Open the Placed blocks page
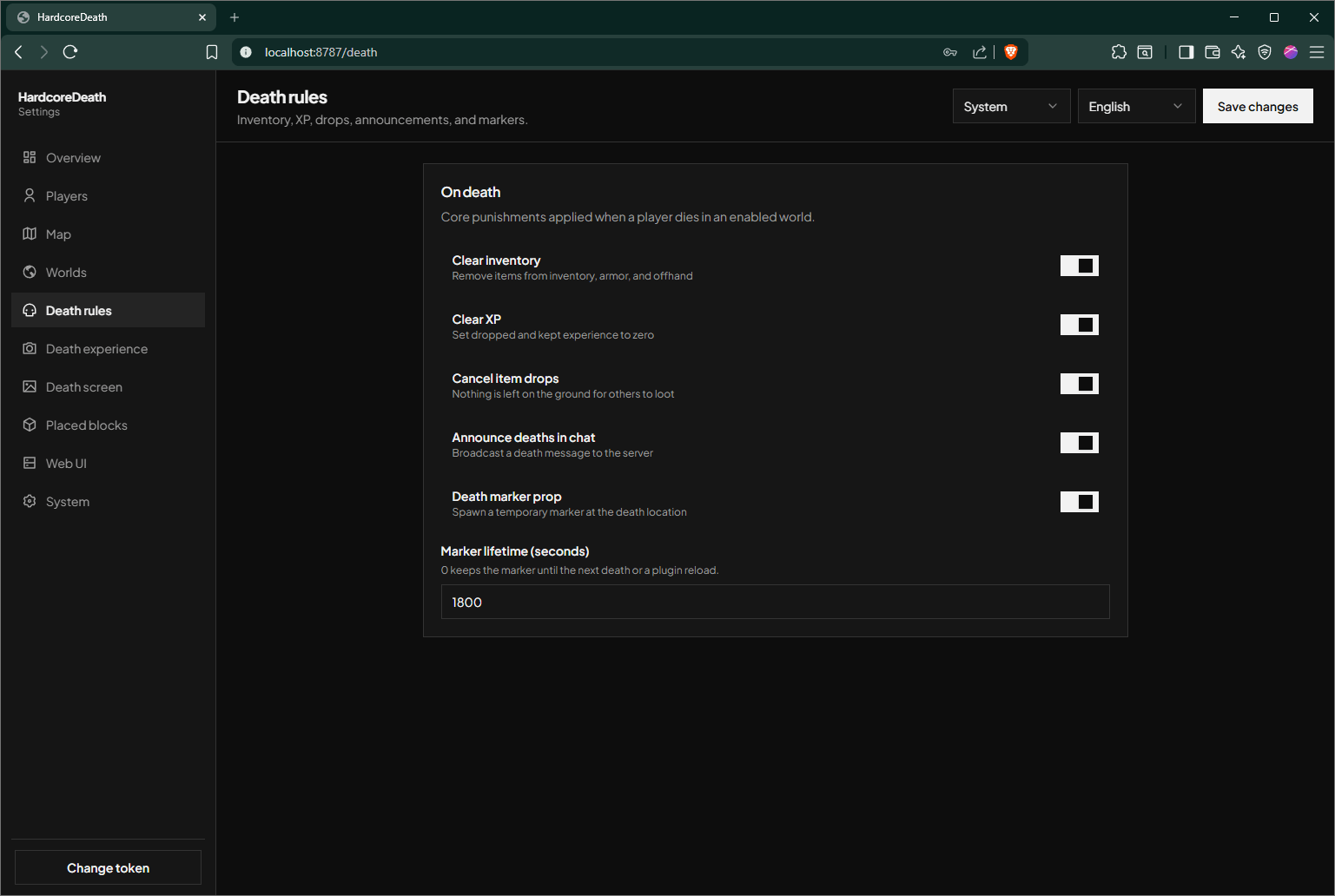Image resolution: width=1335 pixels, height=896 pixels. point(108,425)
